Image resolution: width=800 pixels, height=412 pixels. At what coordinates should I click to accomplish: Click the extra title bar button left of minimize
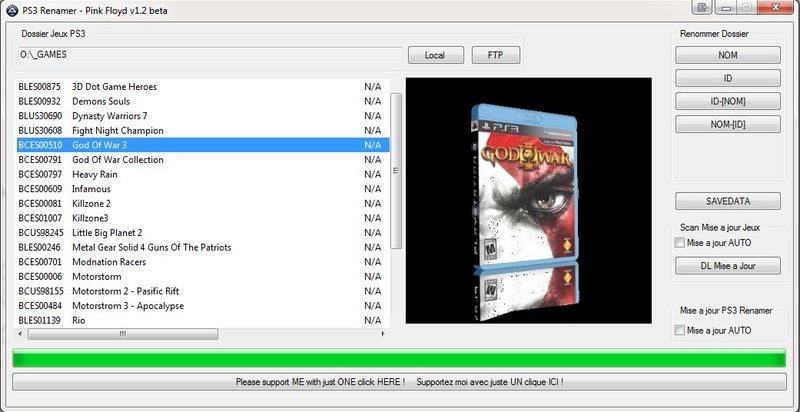pyautogui.click(x=702, y=7)
